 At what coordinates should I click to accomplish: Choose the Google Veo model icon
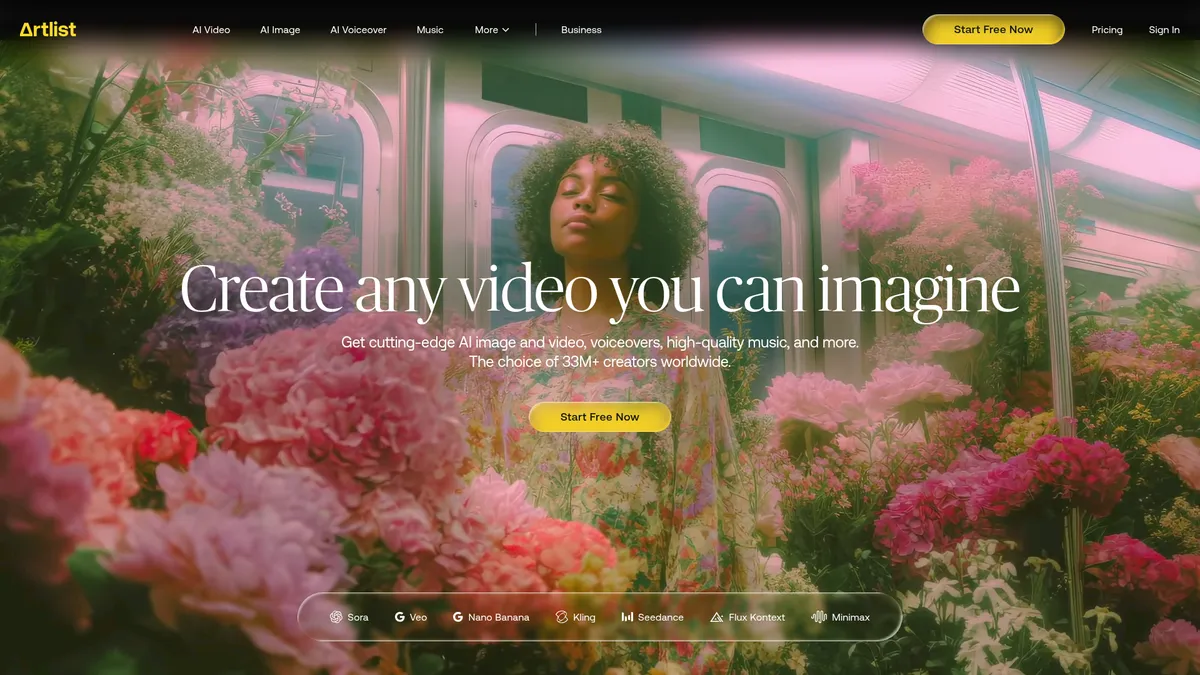(x=400, y=617)
